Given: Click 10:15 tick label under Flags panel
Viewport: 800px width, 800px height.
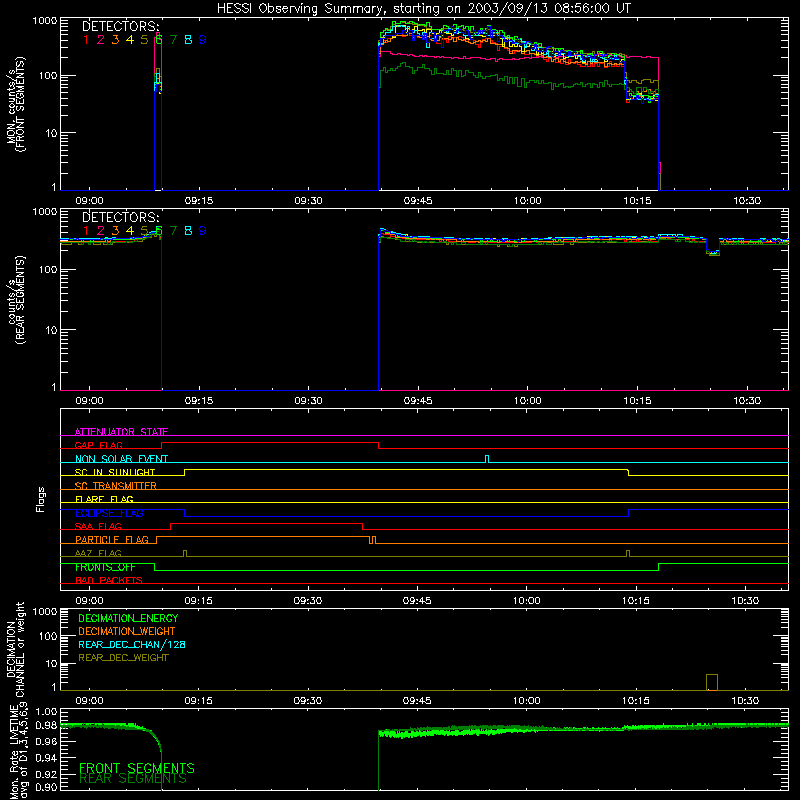Looking at the screenshot, I should tap(636, 601).
